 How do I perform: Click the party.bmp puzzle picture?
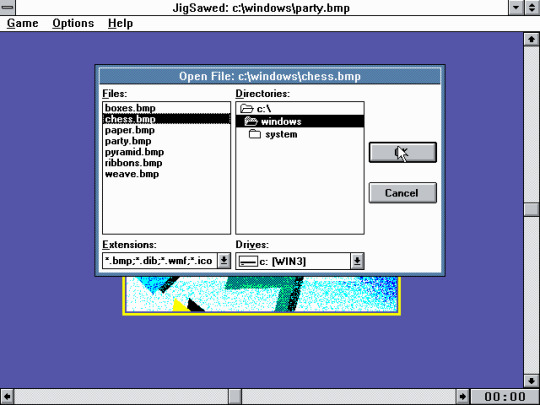point(262,295)
